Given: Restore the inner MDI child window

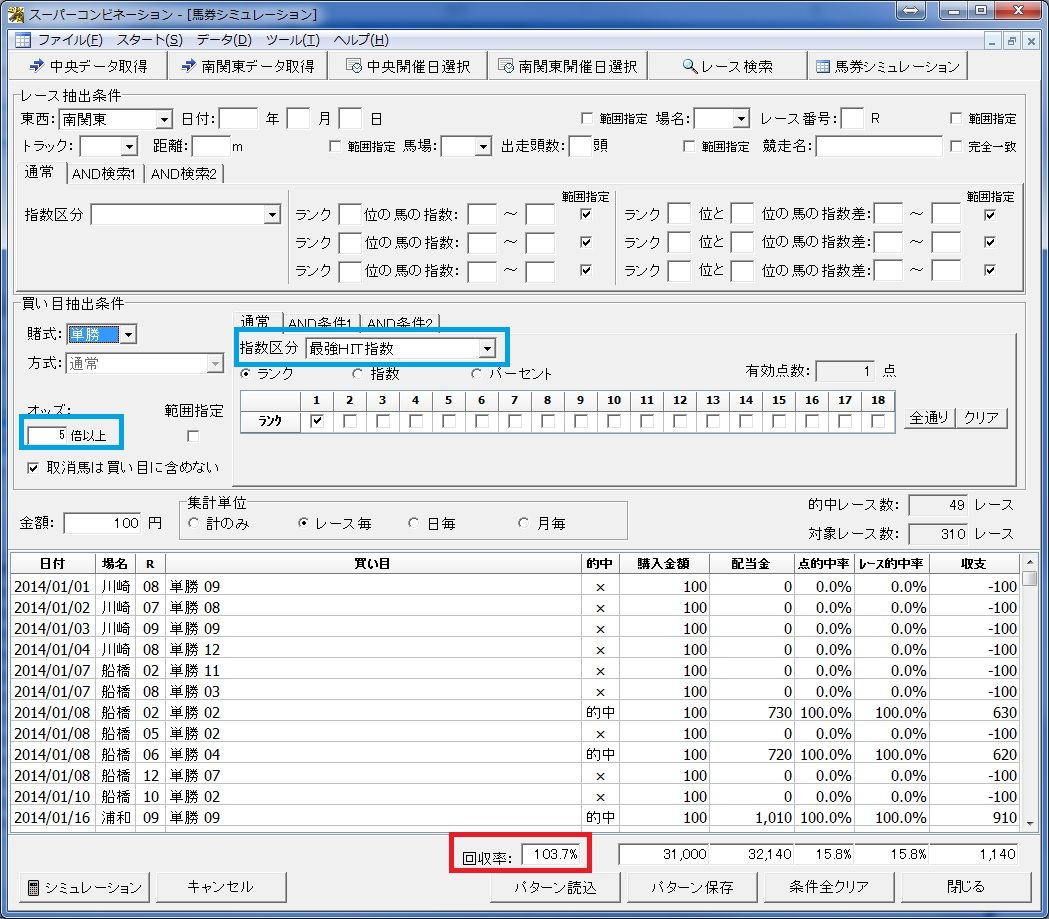Looking at the screenshot, I should (1012, 41).
